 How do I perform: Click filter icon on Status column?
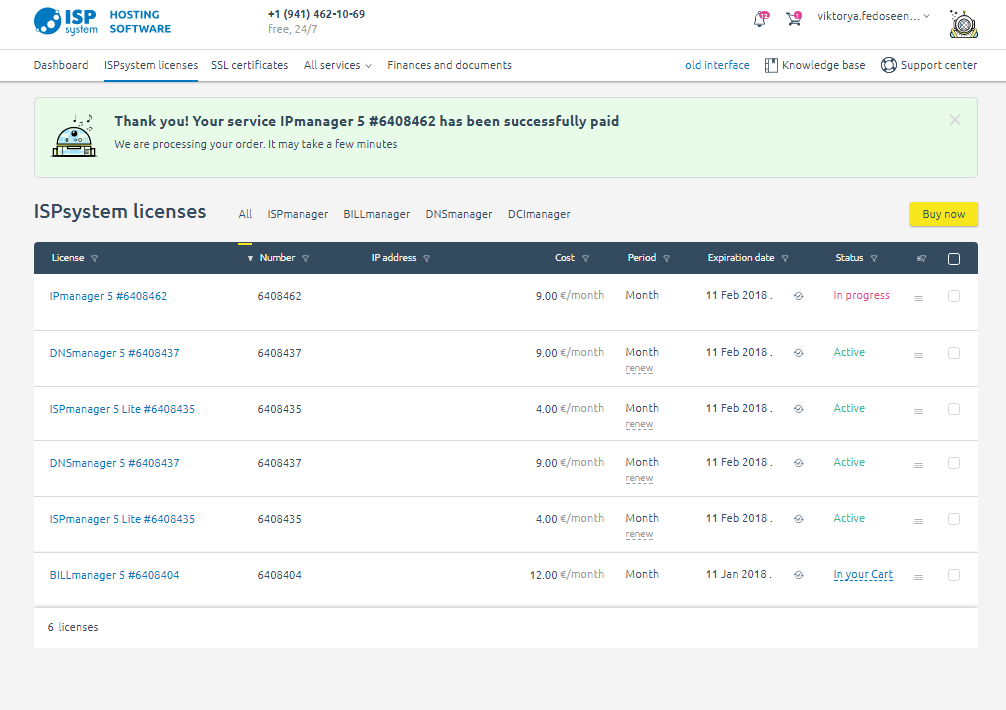[874, 258]
